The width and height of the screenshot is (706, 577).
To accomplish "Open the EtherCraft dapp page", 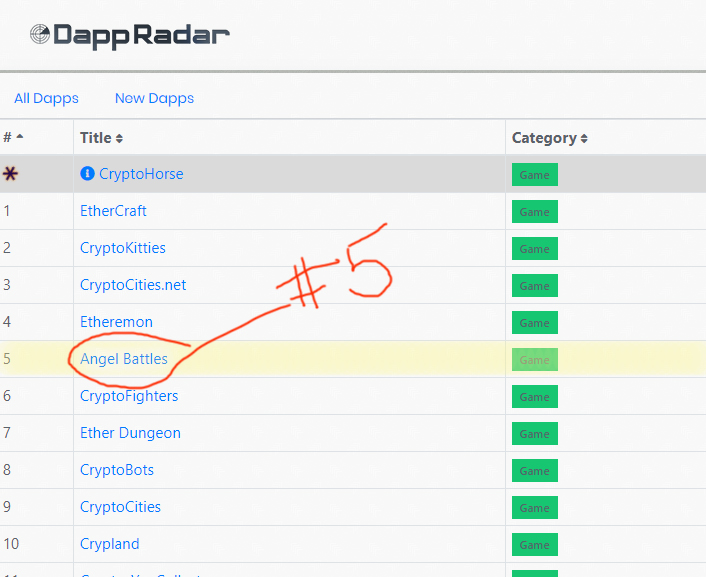I will coord(113,211).
